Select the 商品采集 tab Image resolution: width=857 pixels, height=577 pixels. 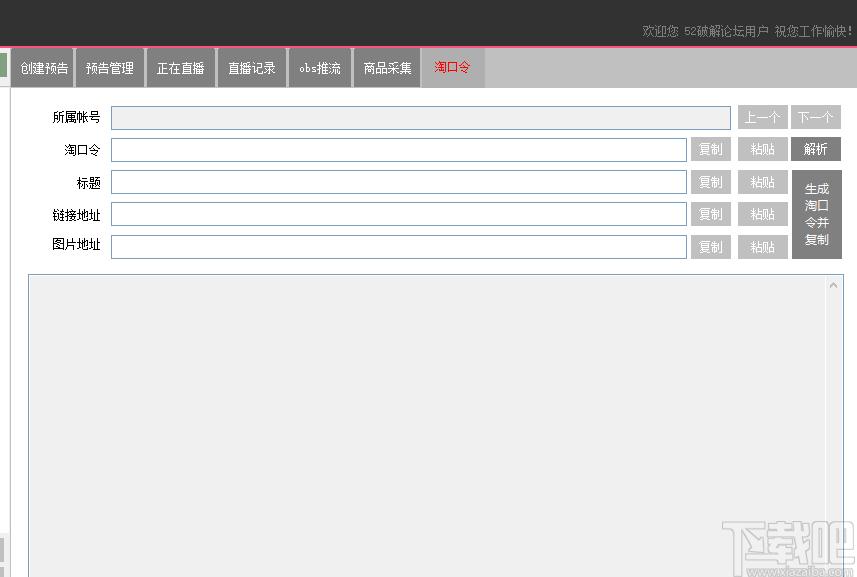pyautogui.click(x=388, y=68)
